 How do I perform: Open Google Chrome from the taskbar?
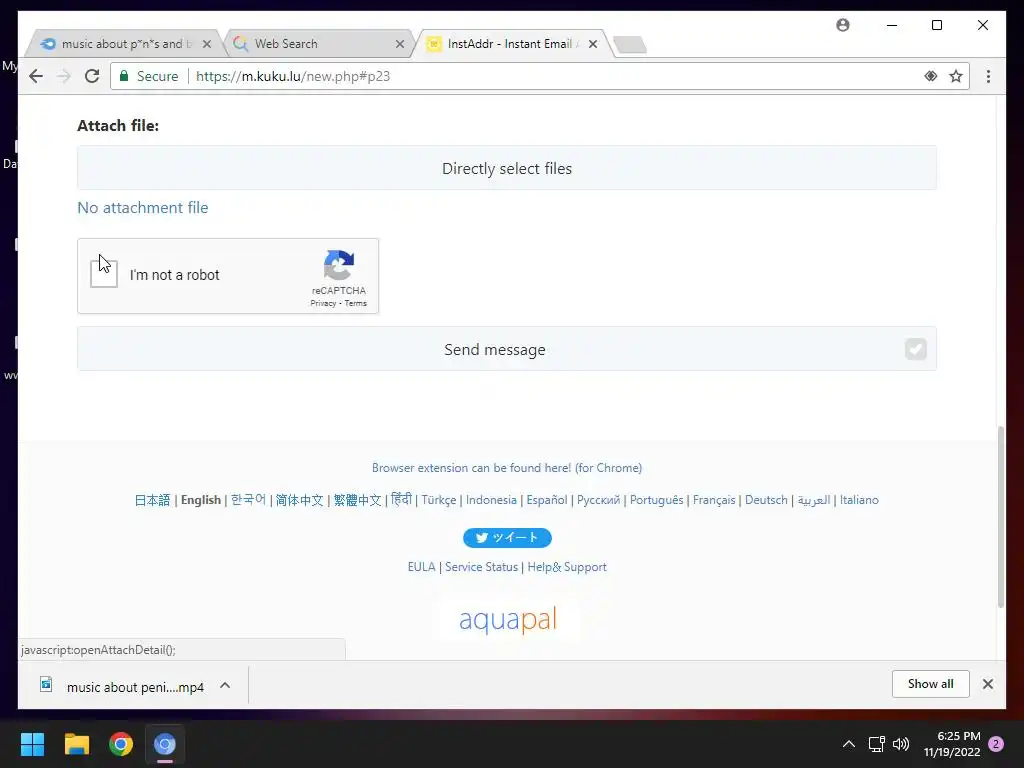coord(121,744)
